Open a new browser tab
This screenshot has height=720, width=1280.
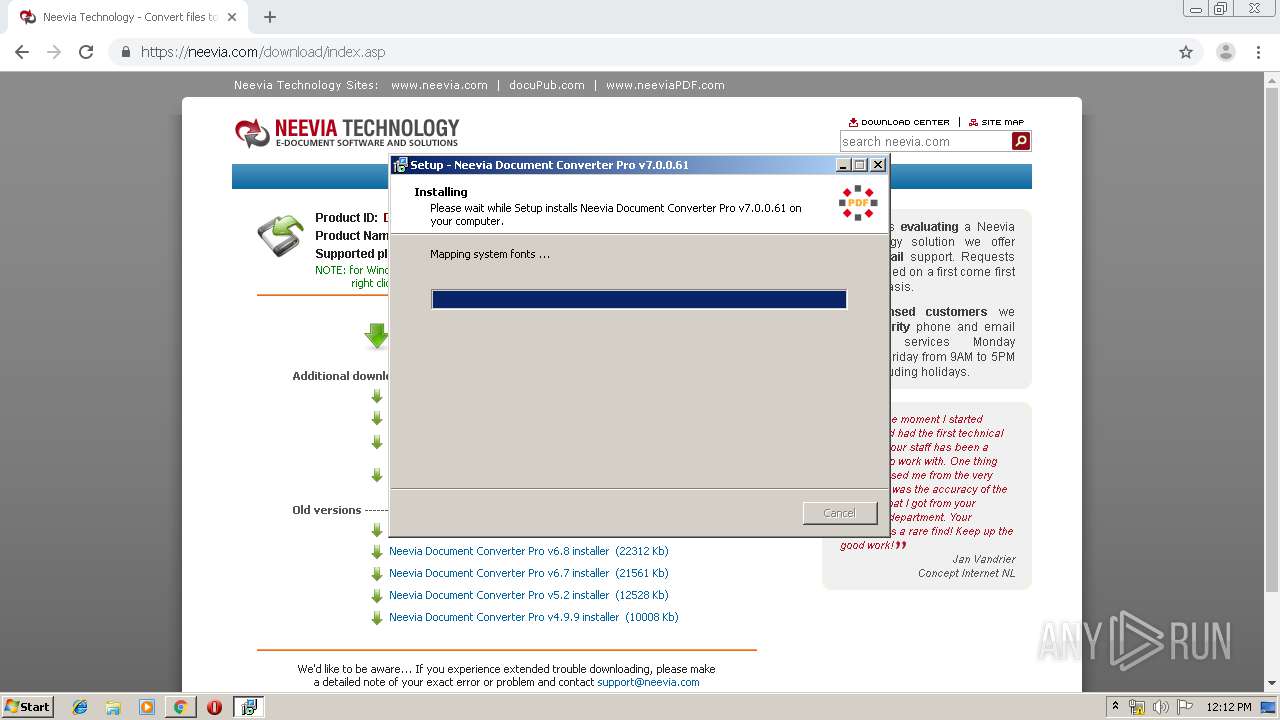tap(270, 17)
